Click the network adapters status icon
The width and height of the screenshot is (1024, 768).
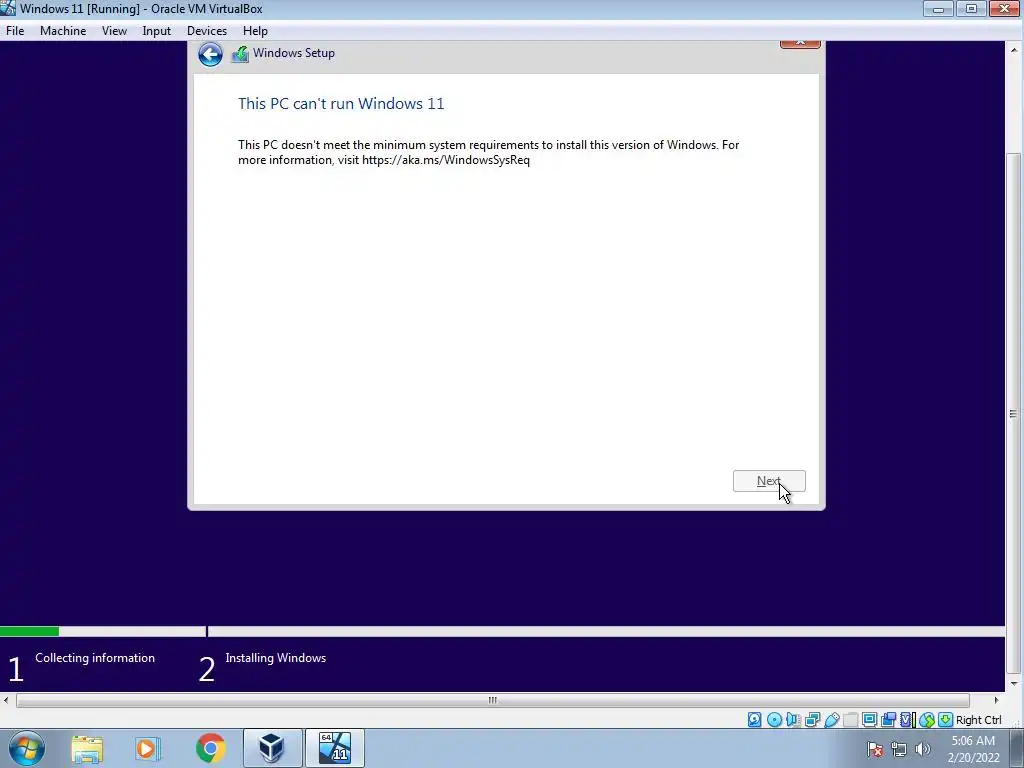coord(812,720)
